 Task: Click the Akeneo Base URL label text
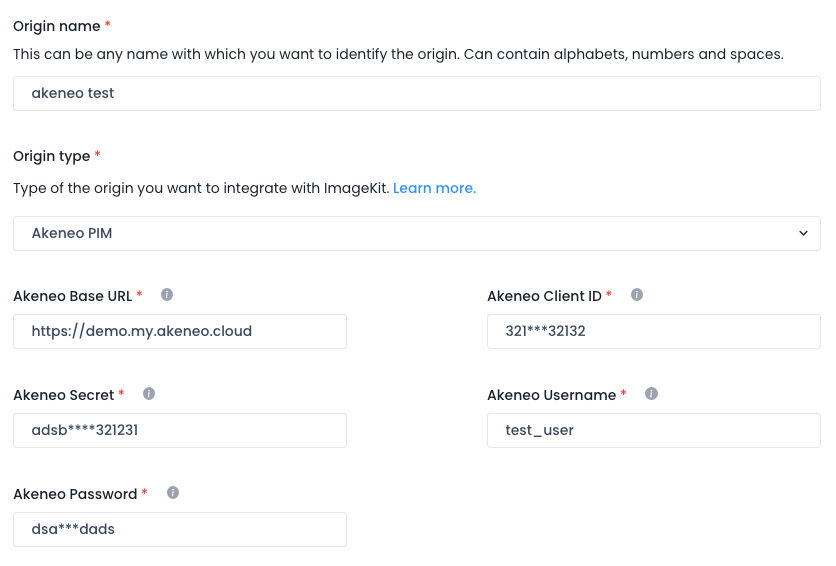pyautogui.click(x=73, y=296)
